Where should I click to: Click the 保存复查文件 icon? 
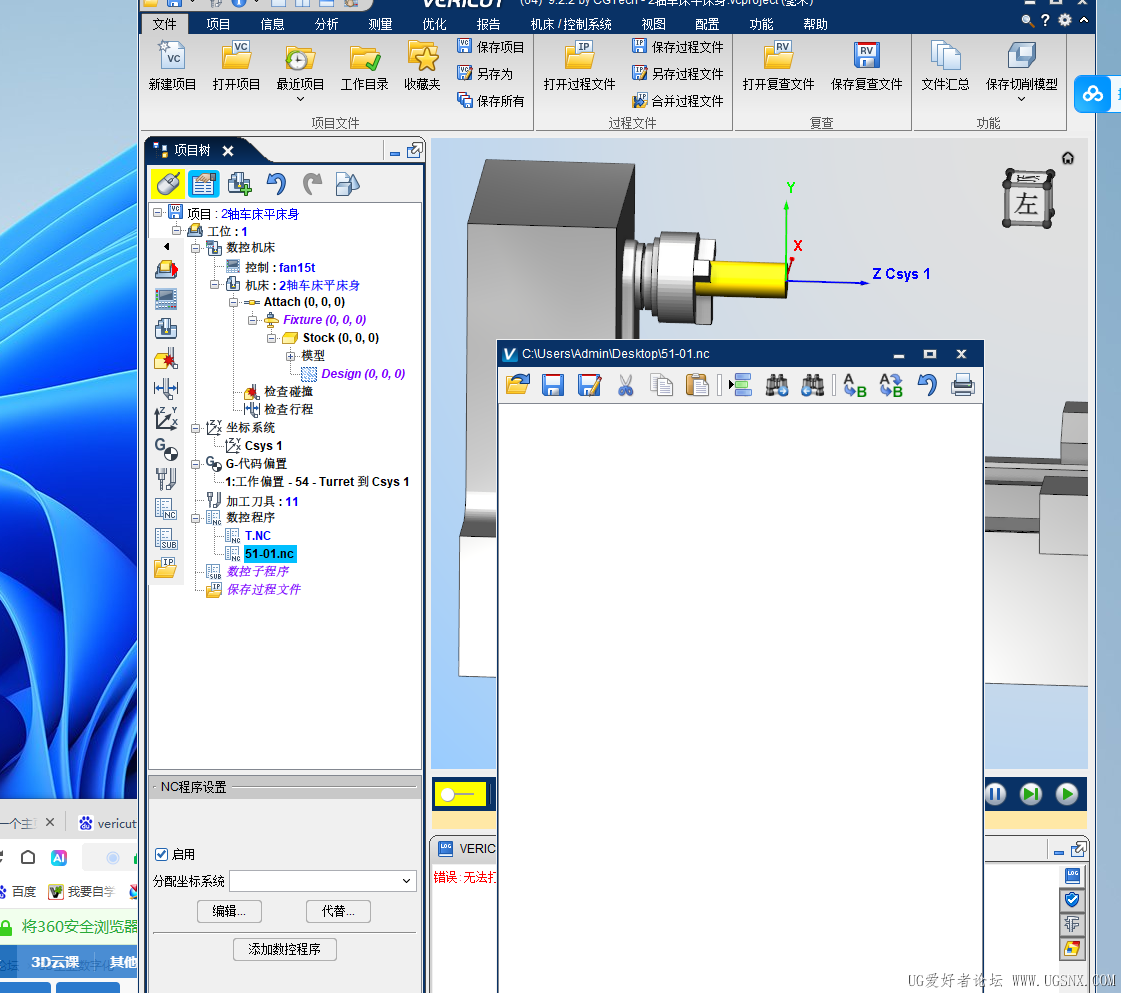click(866, 56)
